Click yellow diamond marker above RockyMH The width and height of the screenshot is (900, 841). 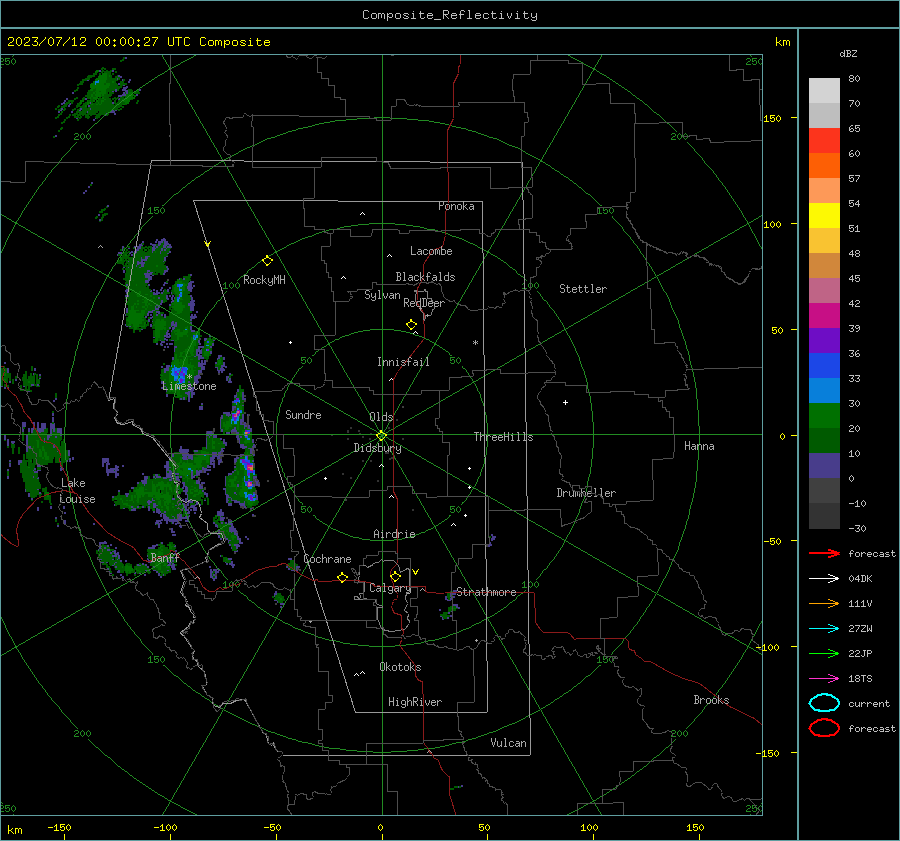point(267,261)
